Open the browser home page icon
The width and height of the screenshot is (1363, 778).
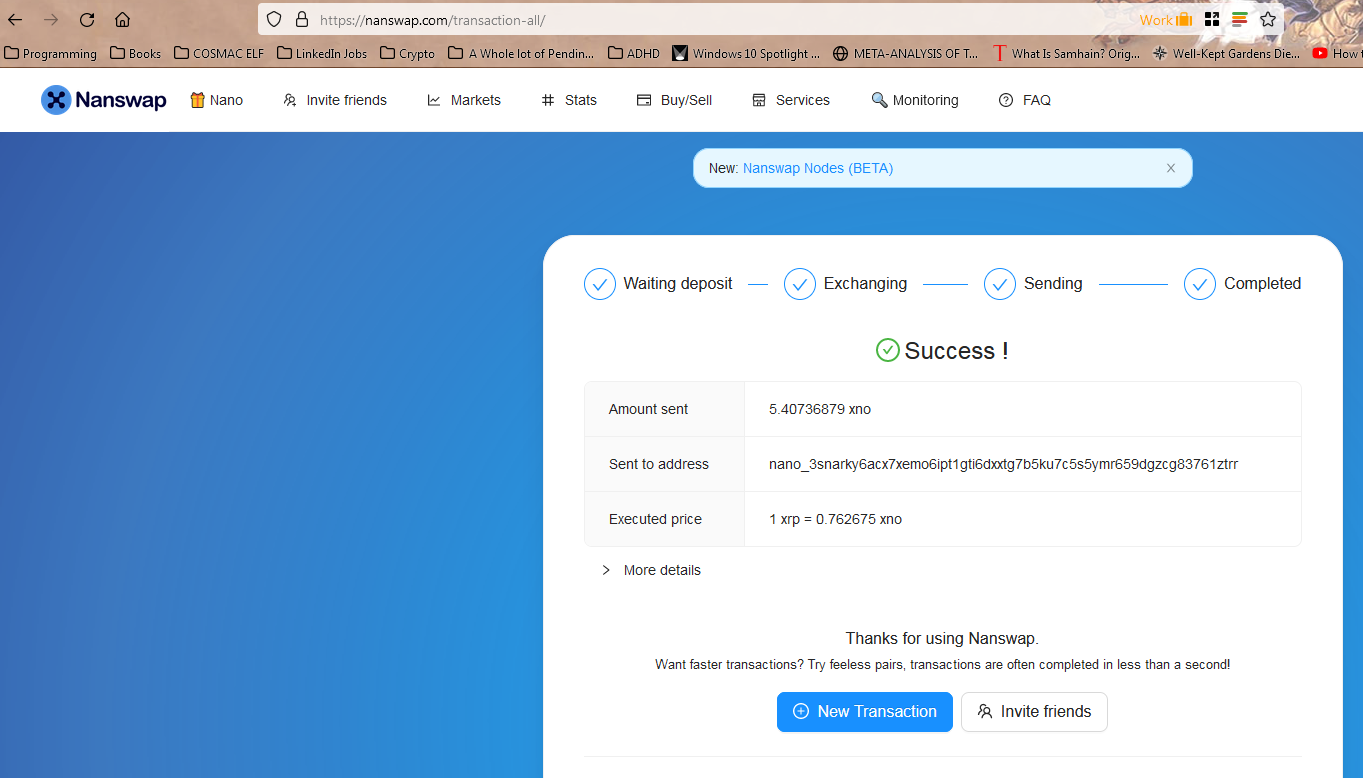122,20
